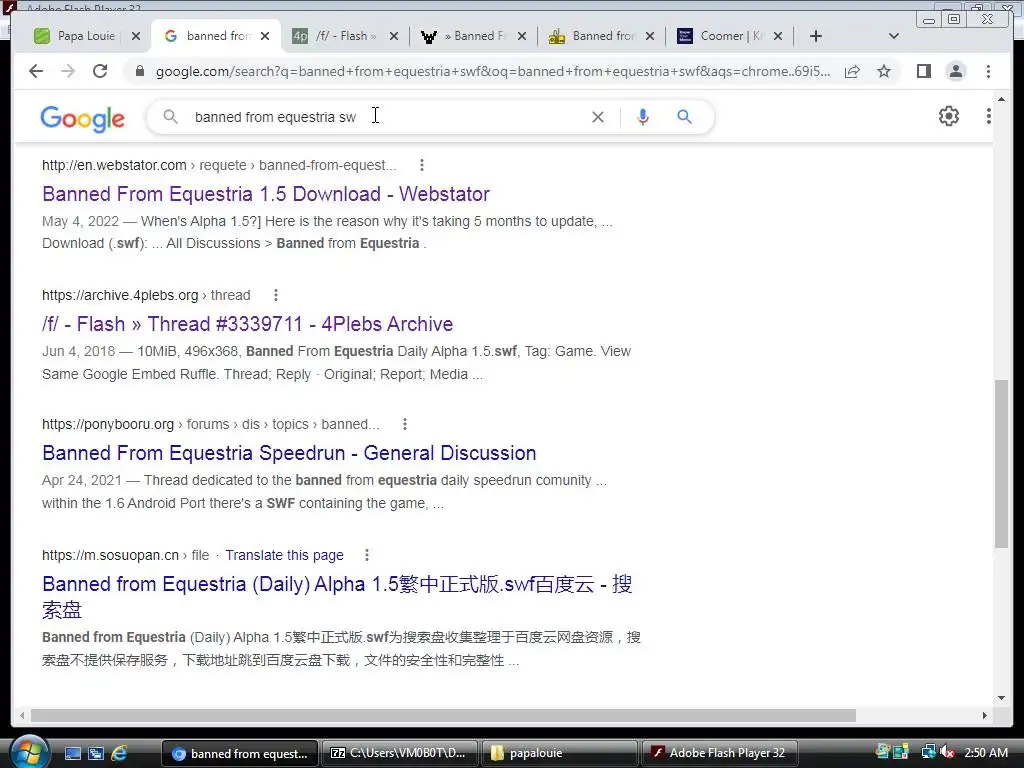Expand the tab search dropdown
The image size is (1024, 768).
click(894, 36)
